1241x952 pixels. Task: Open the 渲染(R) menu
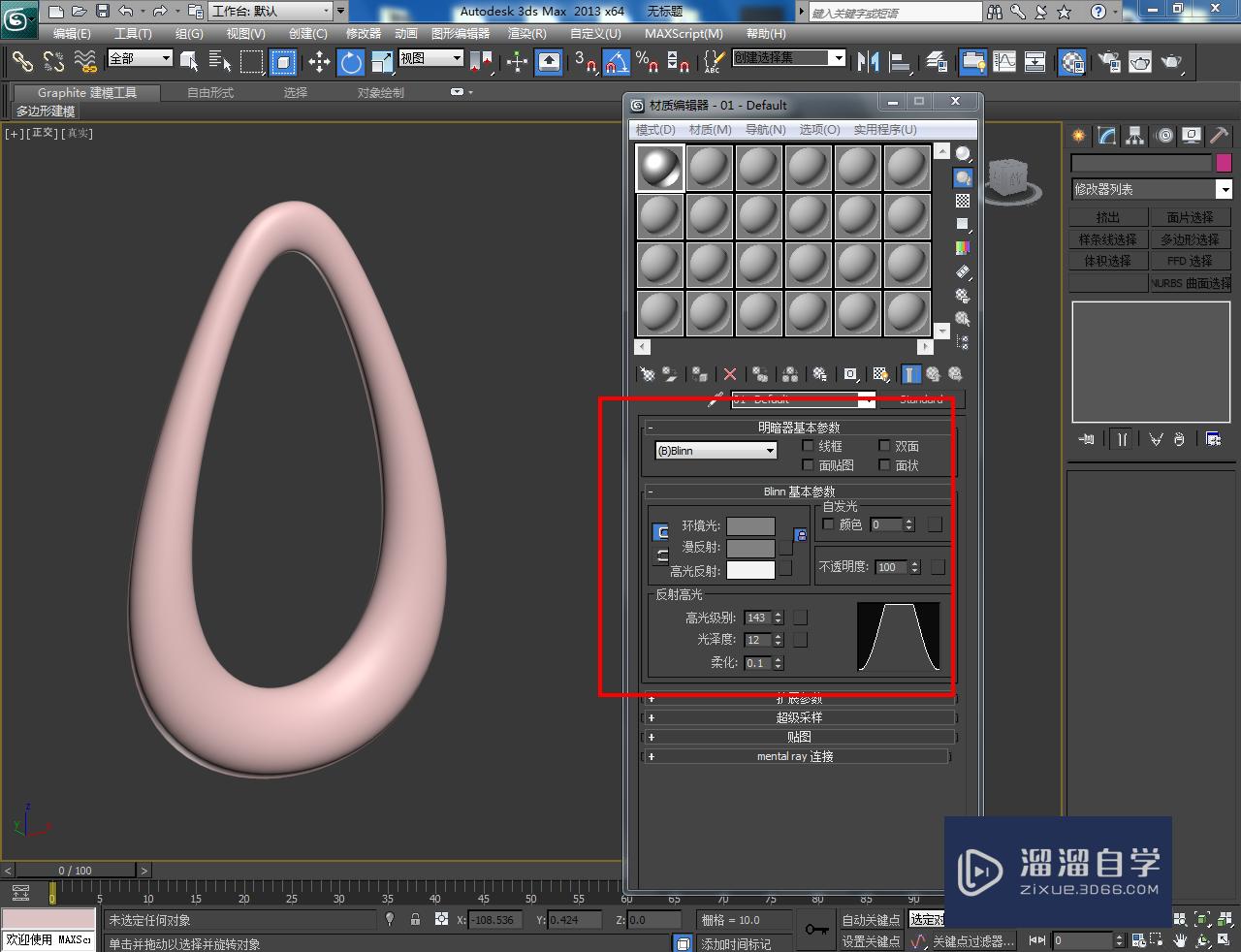coord(526,33)
